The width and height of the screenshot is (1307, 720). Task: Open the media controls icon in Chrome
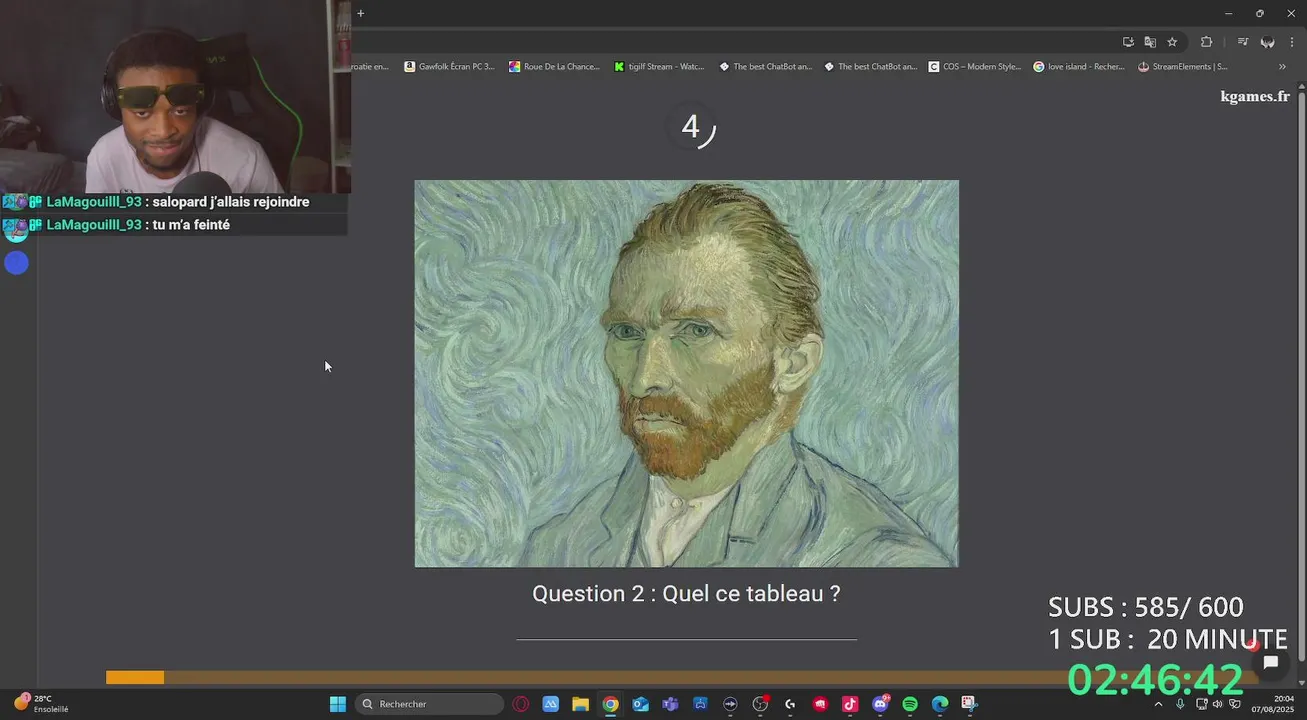[x=1243, y=42]
